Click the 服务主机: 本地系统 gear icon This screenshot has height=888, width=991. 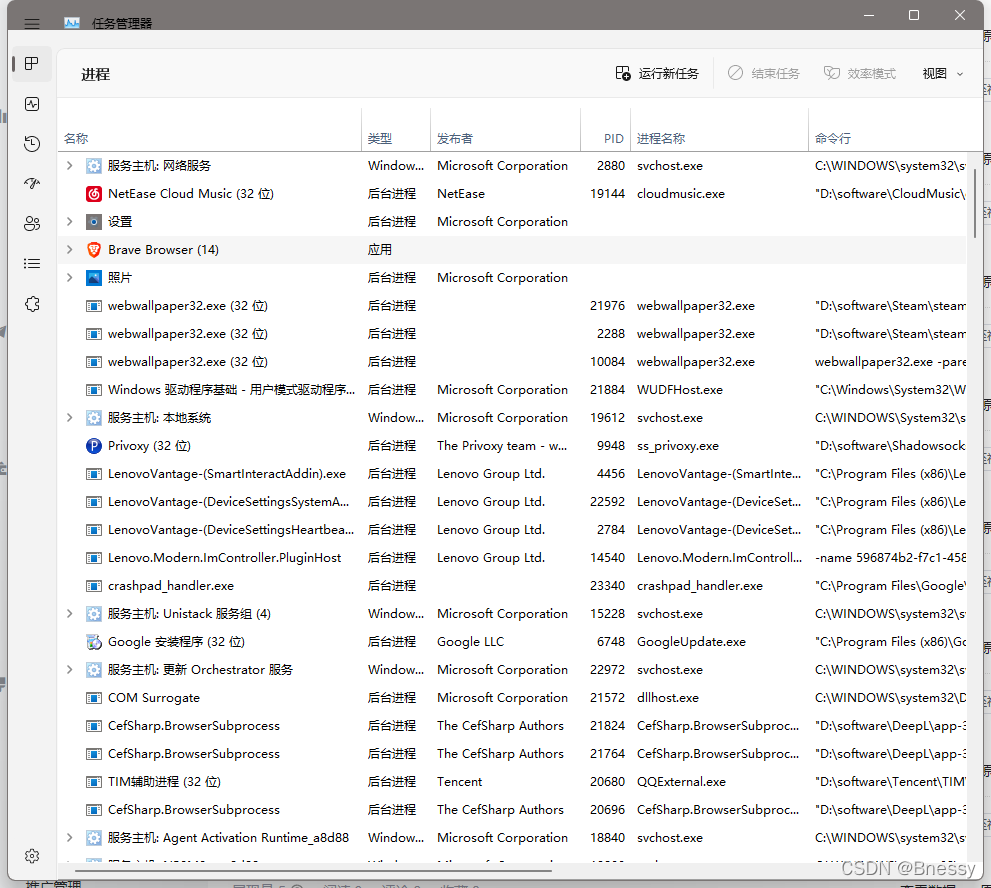[94, 418]
